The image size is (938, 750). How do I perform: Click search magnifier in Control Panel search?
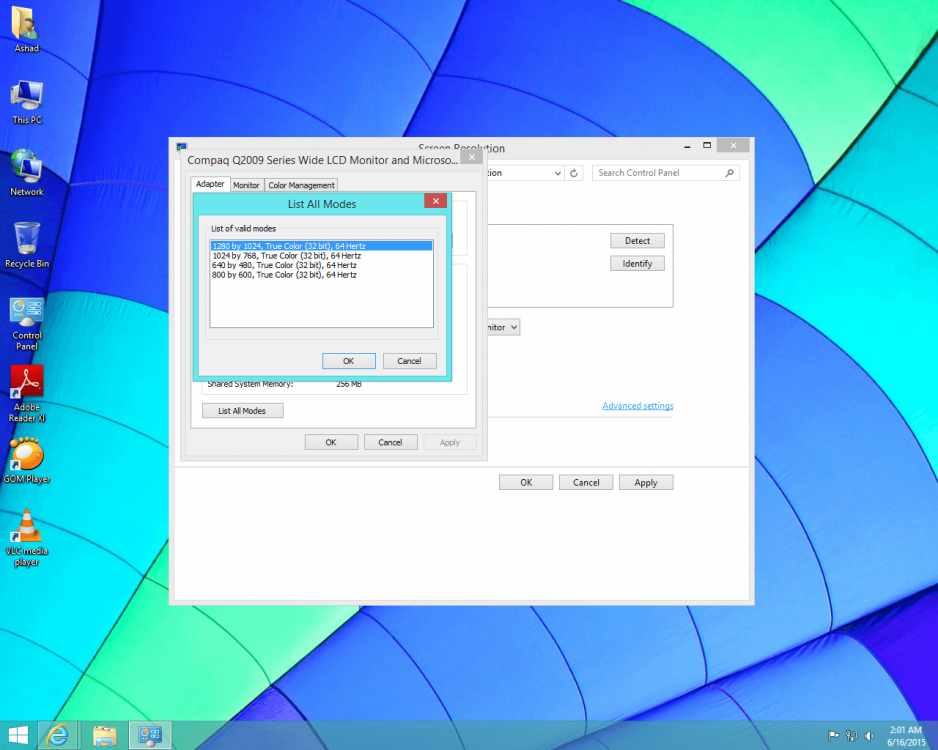(x=730, y=173)
